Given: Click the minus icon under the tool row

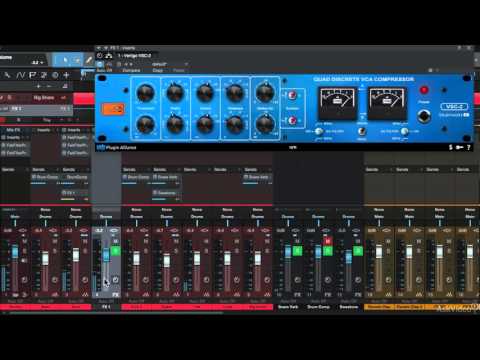Looking at the screenshot, I should tap(49, 86).
